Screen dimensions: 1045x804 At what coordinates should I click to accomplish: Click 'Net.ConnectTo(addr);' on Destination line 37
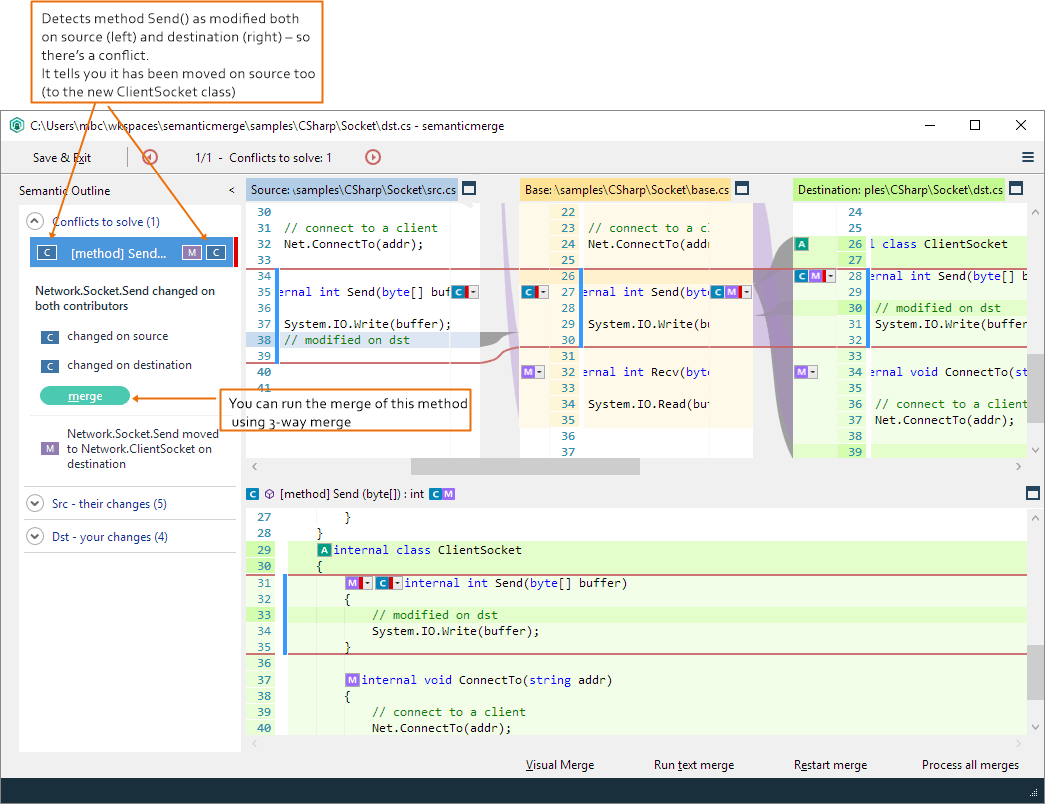point(944,420)
